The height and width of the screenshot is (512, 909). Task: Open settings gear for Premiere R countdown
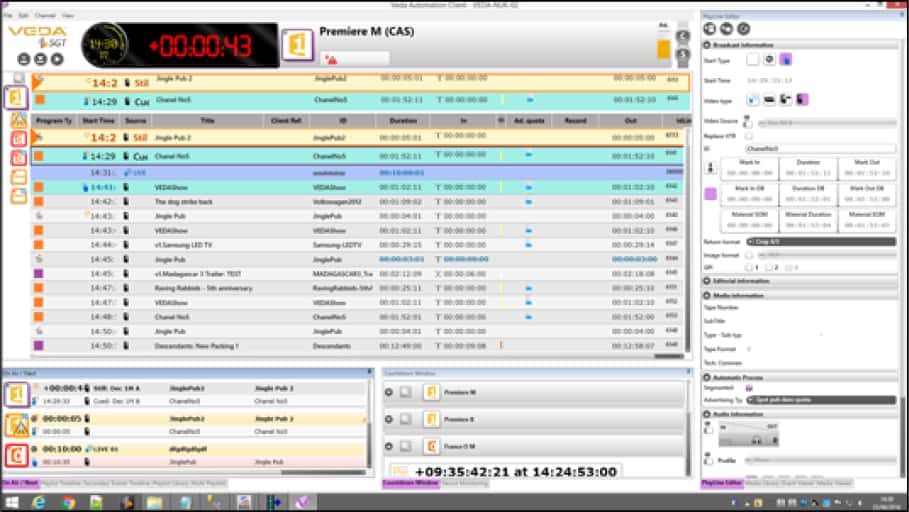pos(389,419)
